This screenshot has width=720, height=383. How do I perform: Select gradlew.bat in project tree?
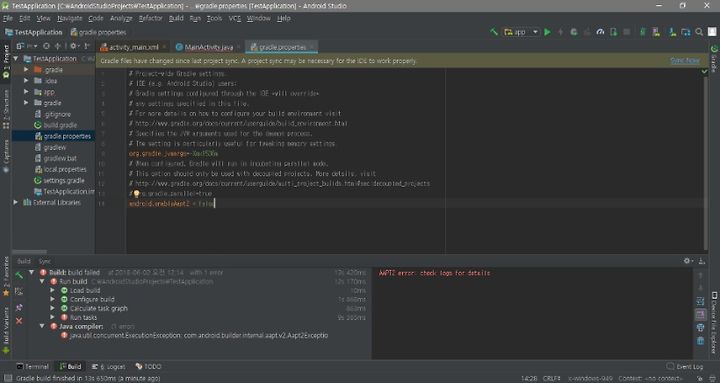tap(60, 158)
